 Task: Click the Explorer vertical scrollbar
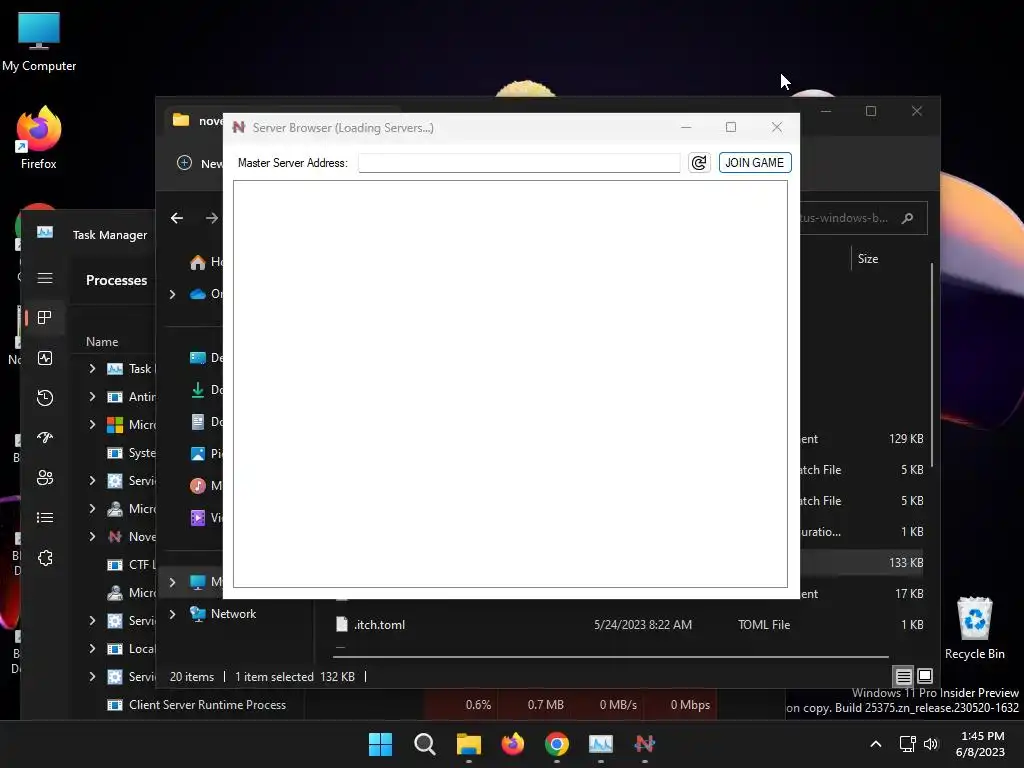(x=932, y=366)
